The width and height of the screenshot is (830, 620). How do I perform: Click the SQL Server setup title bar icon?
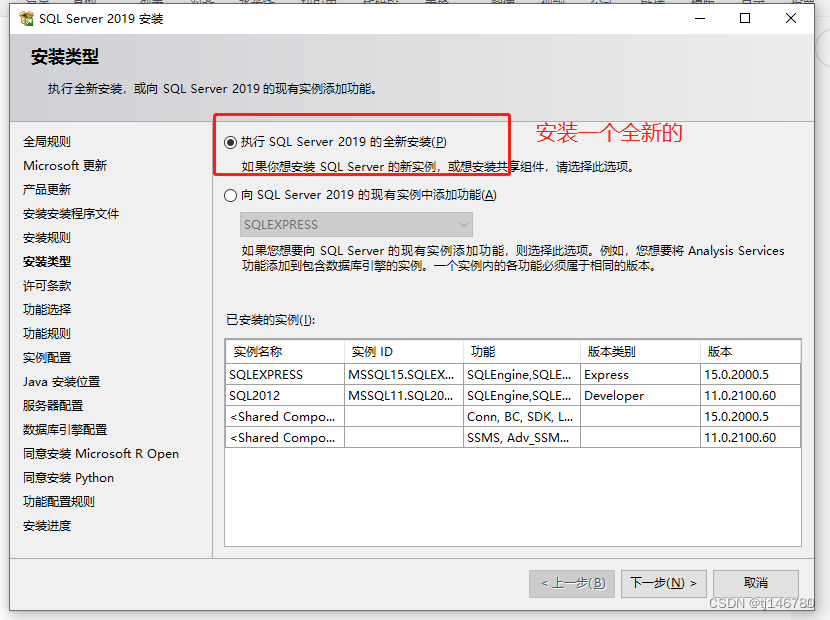[x=26, y=19]
